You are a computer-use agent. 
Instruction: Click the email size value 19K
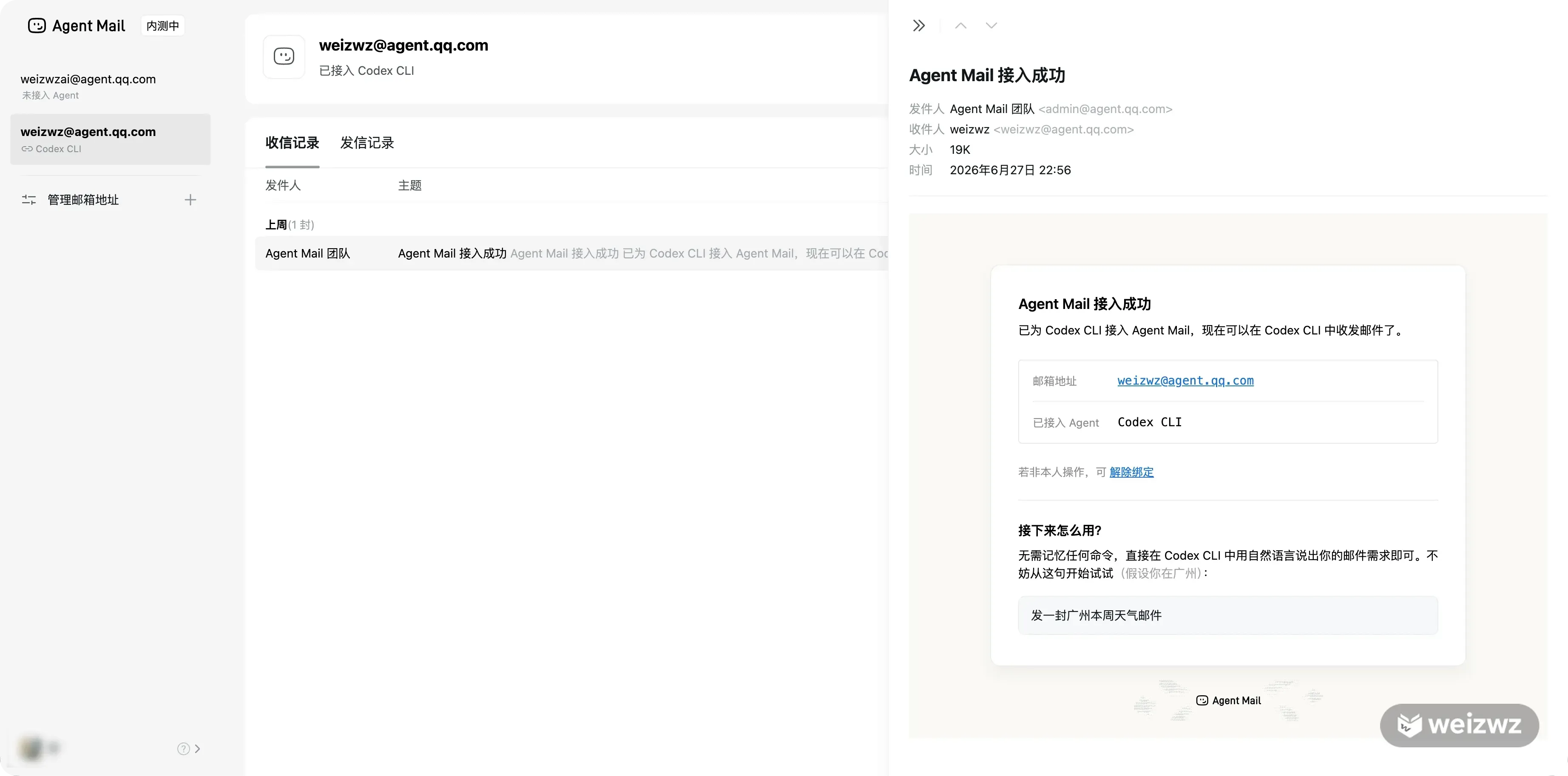(x=959, y=150)
